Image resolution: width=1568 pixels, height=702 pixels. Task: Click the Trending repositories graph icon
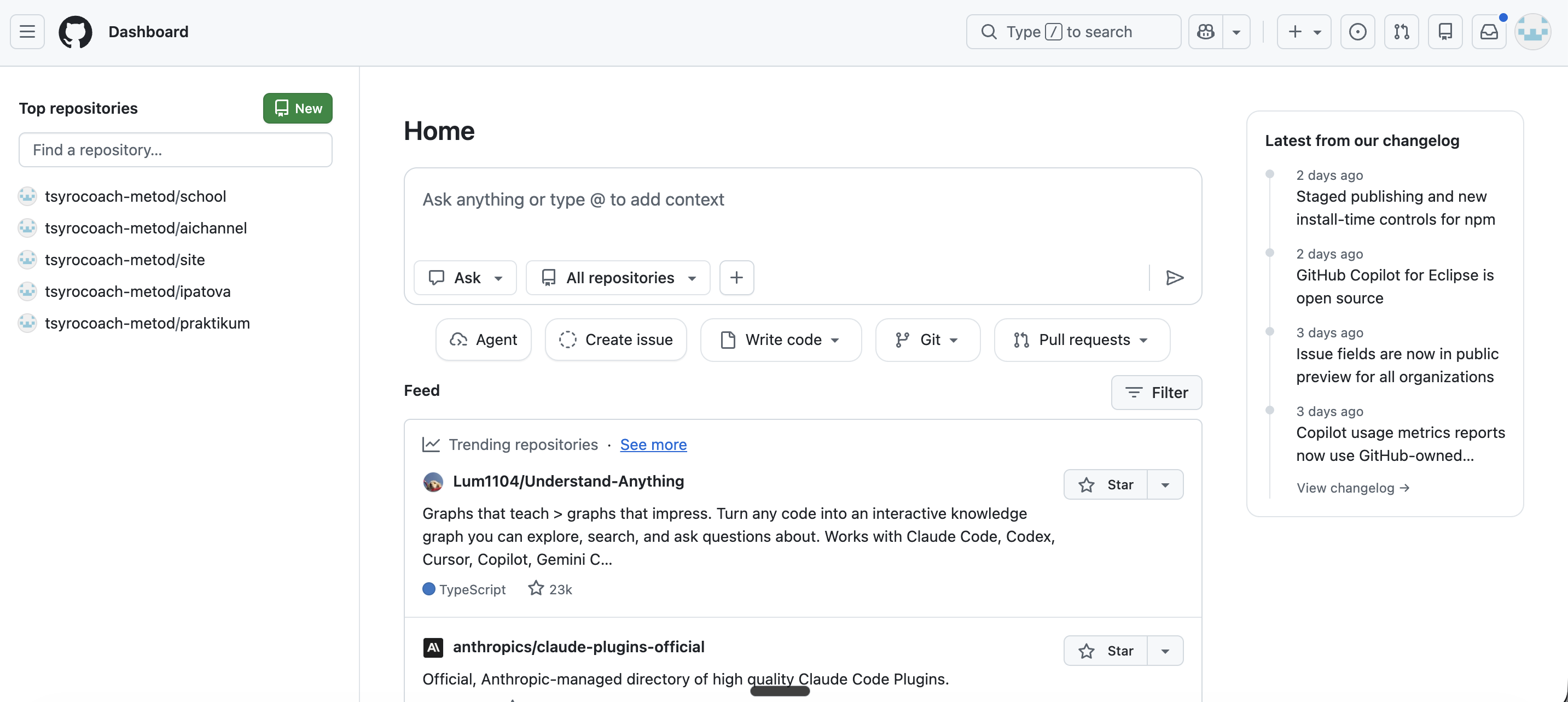click(431, 444)
